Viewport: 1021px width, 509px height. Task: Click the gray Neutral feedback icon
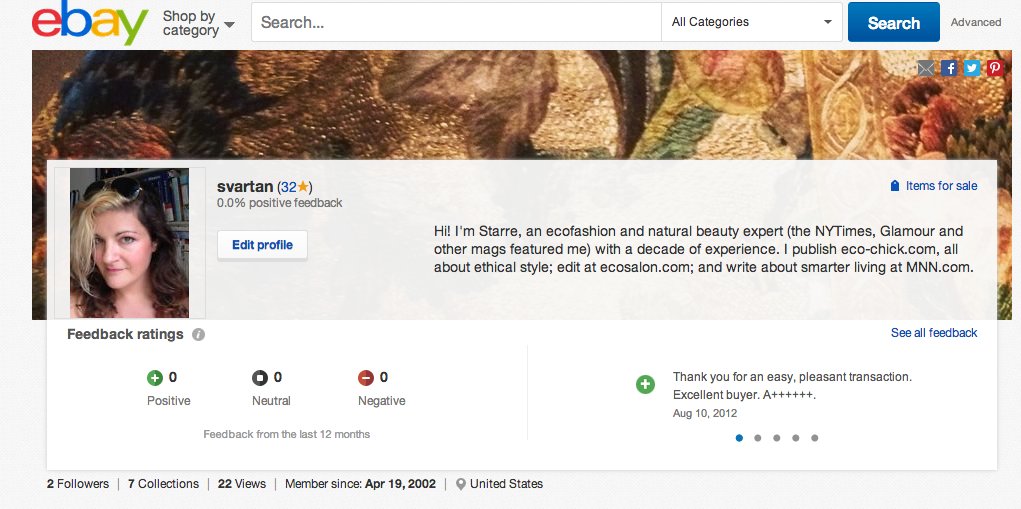[x=260, y=378]
